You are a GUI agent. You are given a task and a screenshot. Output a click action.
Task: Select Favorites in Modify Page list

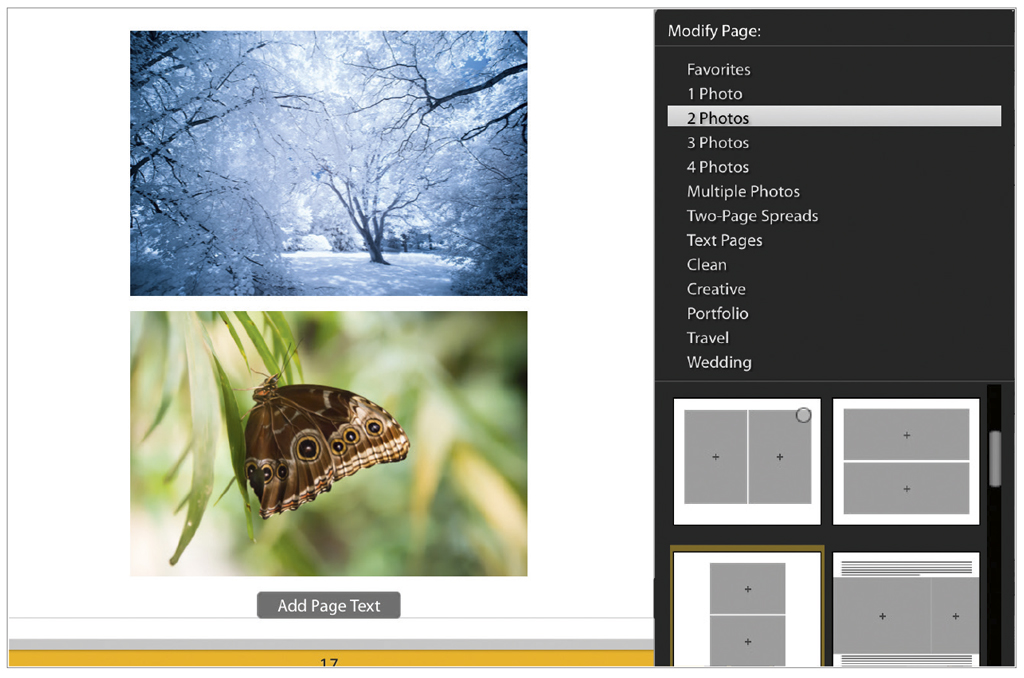click(x=718, y=69)
